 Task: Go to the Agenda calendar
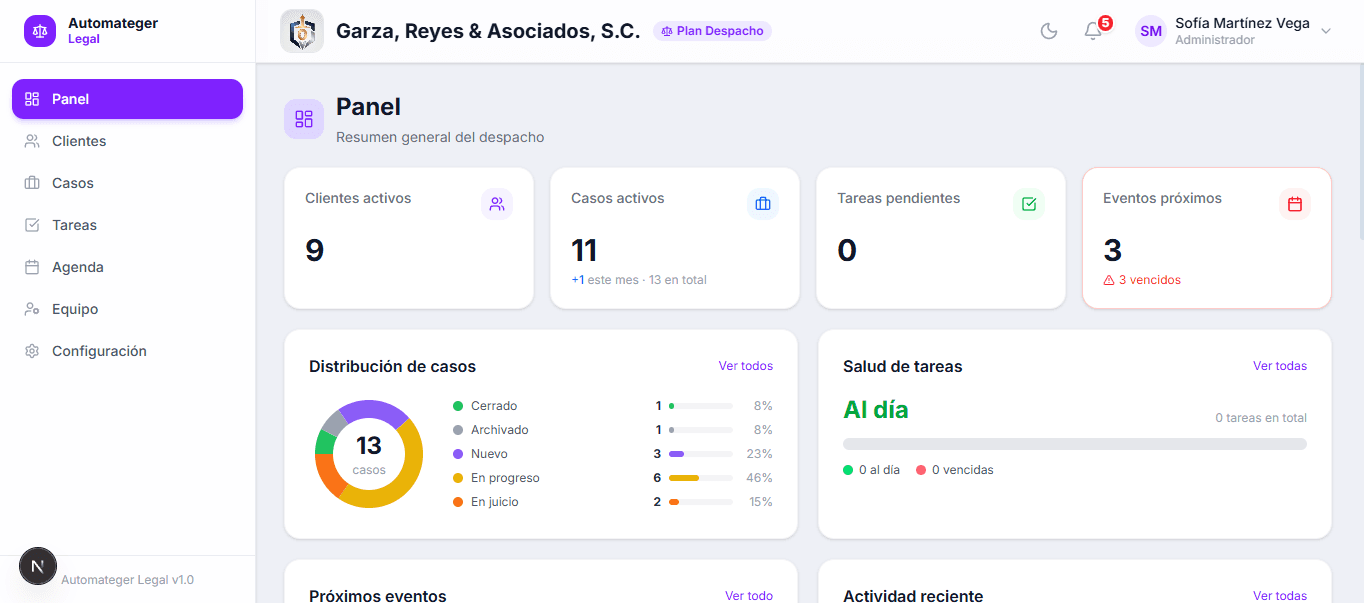tap(78, 267)
